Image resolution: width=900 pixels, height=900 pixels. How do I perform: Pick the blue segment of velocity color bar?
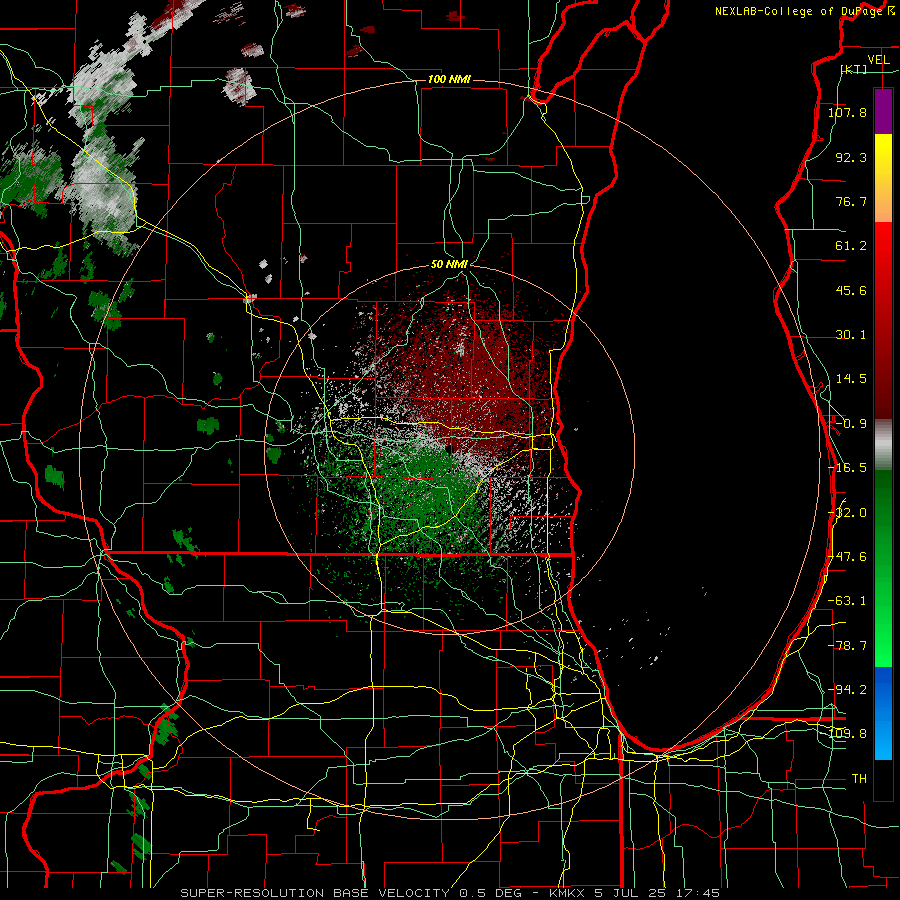click(x=883, y=712)
